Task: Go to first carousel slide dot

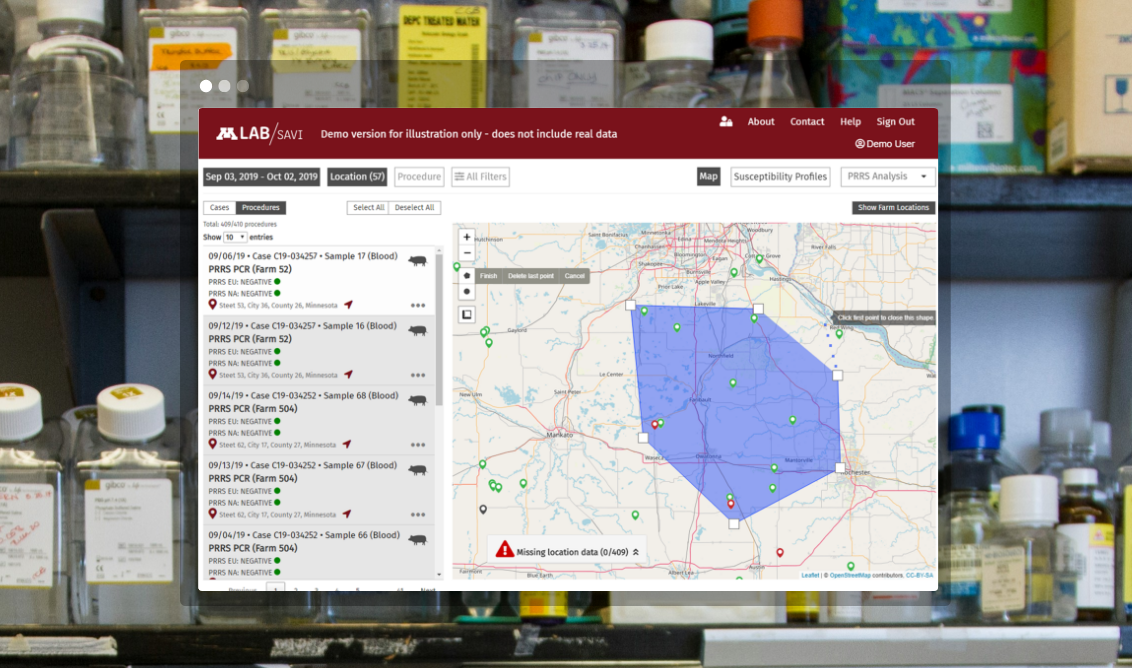Action: tap(206, 86)
